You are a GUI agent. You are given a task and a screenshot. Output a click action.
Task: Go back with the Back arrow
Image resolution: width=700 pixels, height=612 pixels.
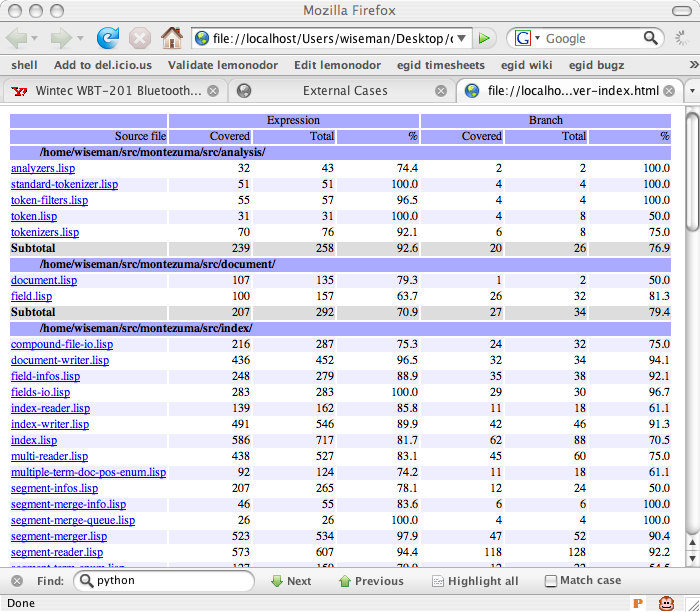[17, 38]
